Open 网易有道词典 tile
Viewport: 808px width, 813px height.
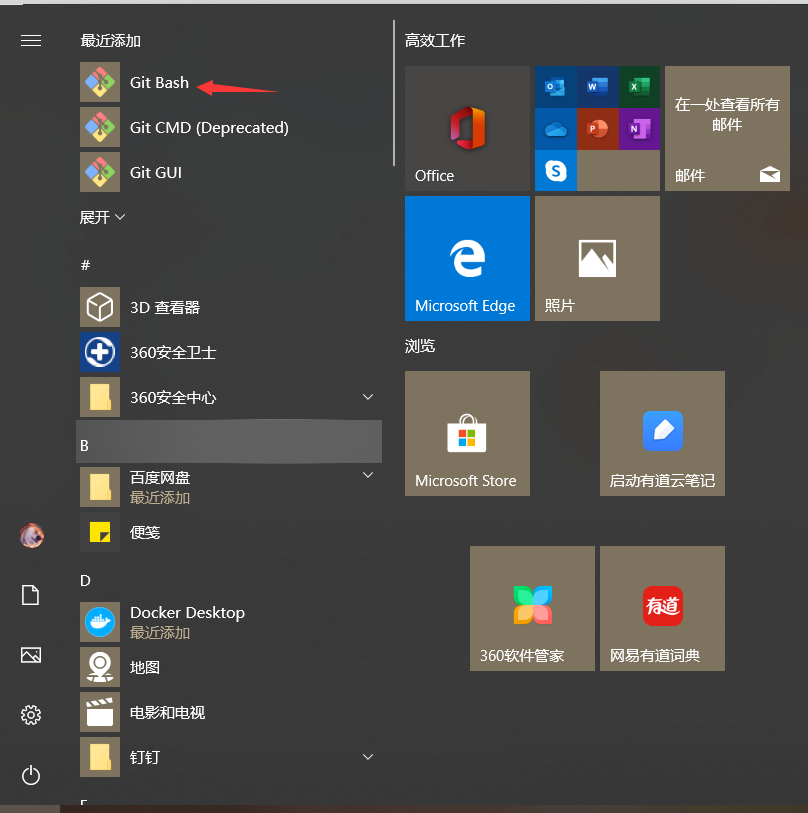coord(662,608)
